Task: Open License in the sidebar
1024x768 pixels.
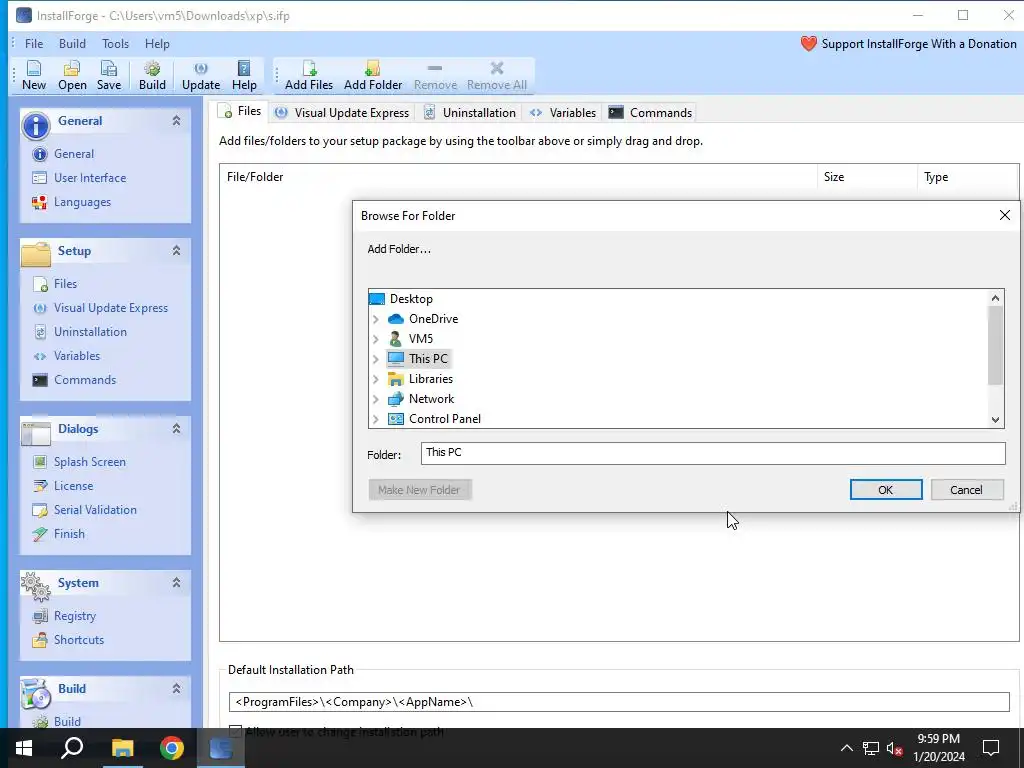Action: (x=63, y=486)
